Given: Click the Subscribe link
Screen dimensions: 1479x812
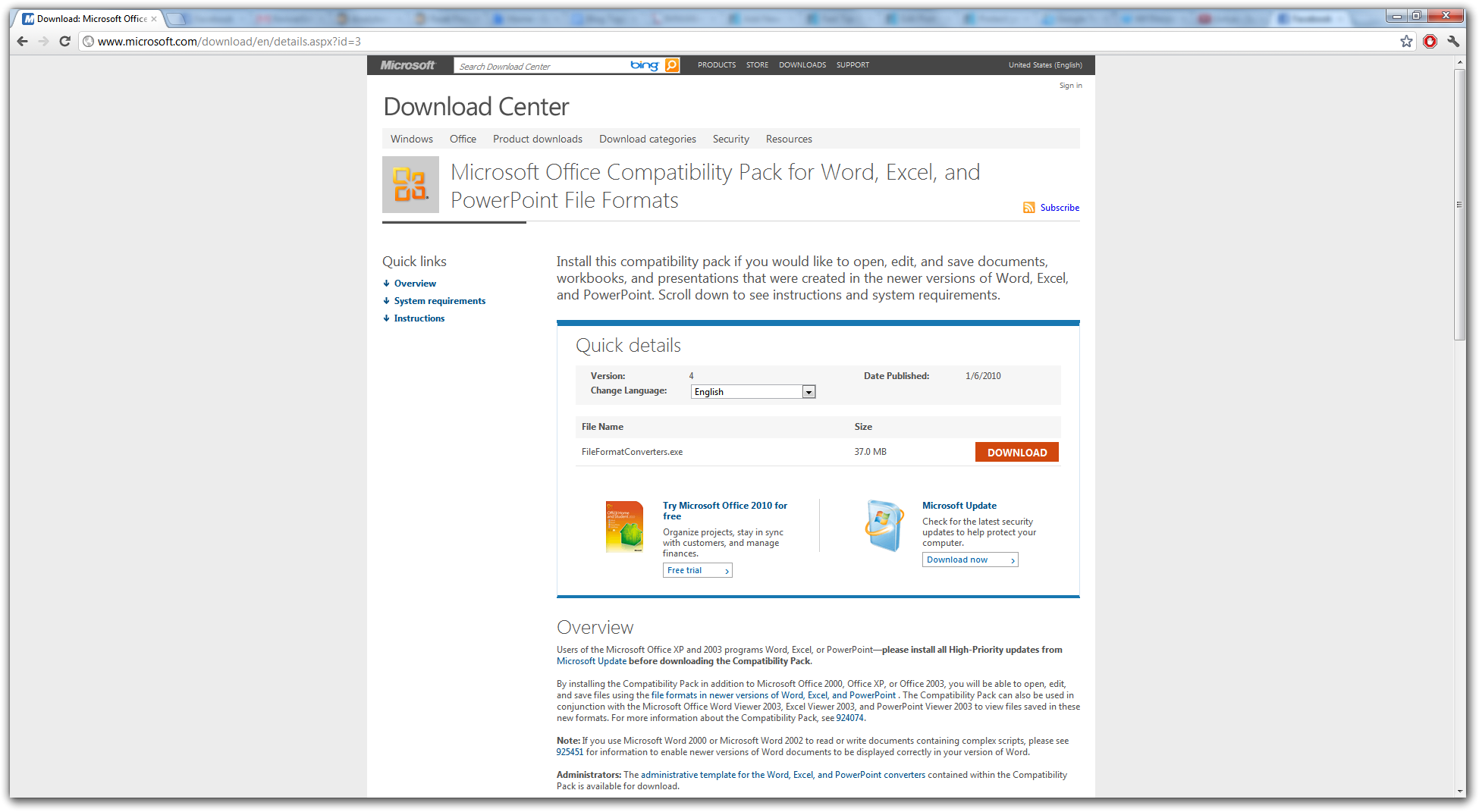Looking at the screenshot, I should (1060, 208).
